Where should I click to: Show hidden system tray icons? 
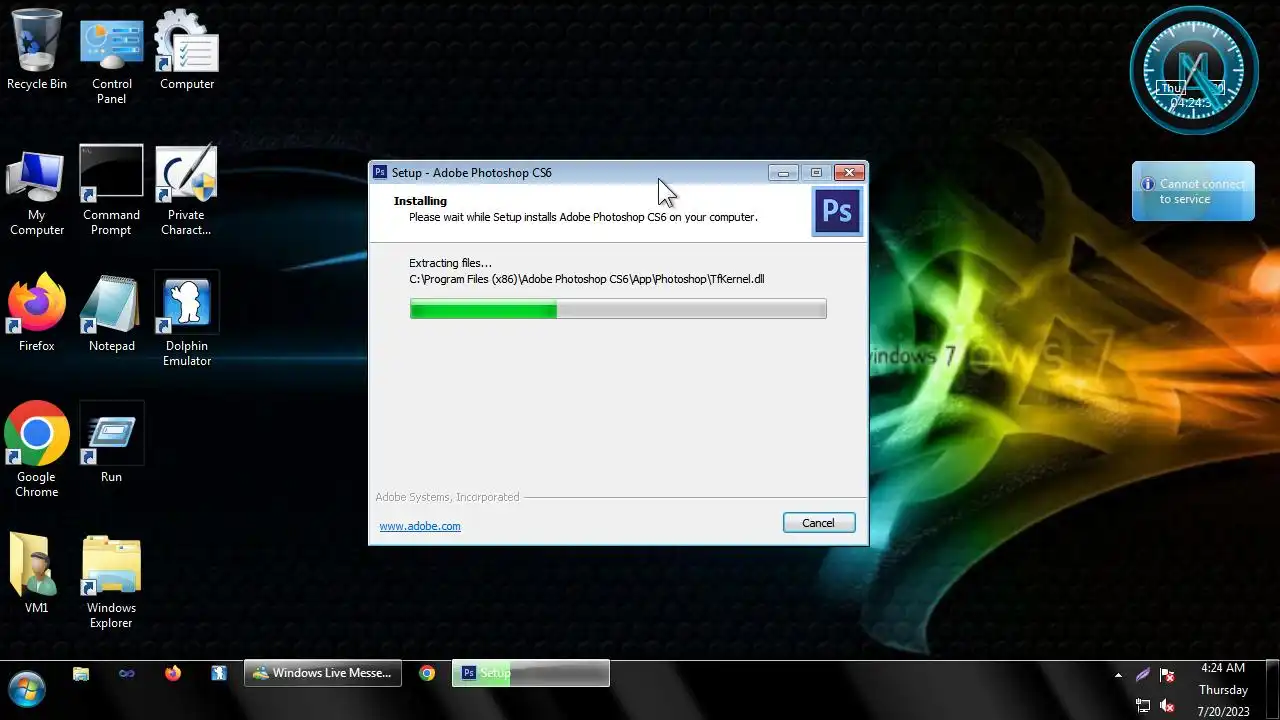[1117, 676]
